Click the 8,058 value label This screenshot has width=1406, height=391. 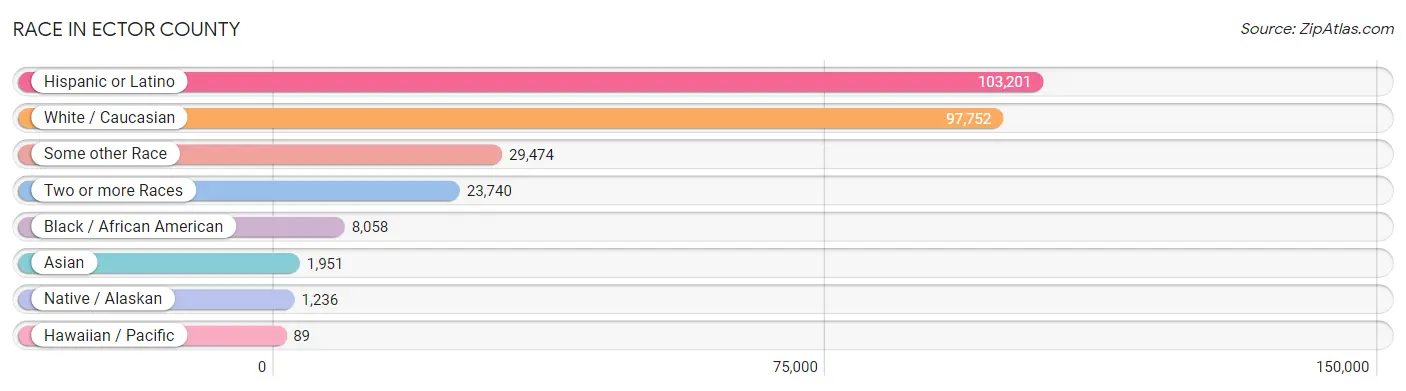[x=370, y=227]
